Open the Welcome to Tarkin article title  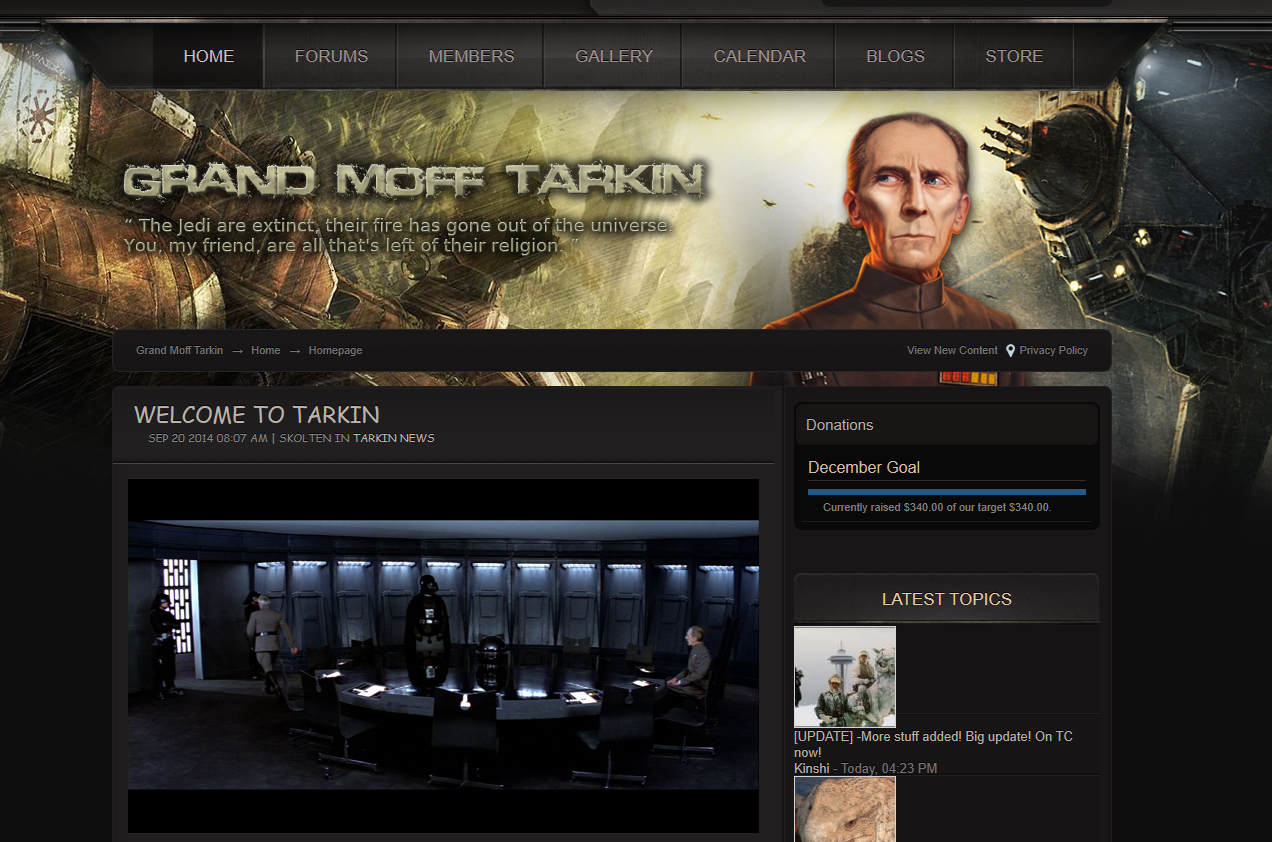pos(257,415)
